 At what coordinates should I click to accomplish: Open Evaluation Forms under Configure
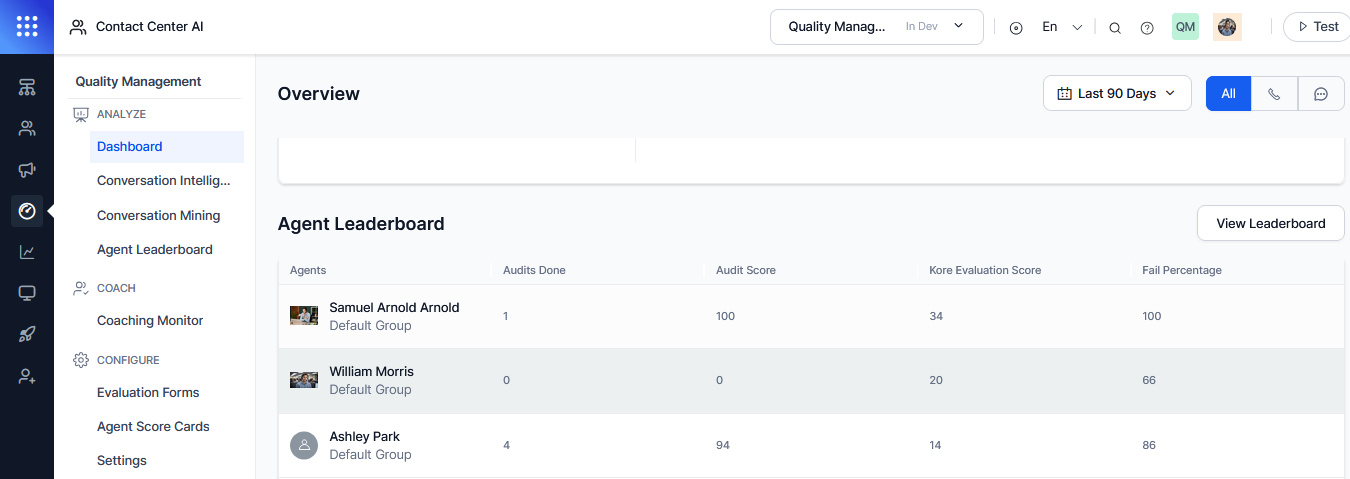tap(148, 392)
